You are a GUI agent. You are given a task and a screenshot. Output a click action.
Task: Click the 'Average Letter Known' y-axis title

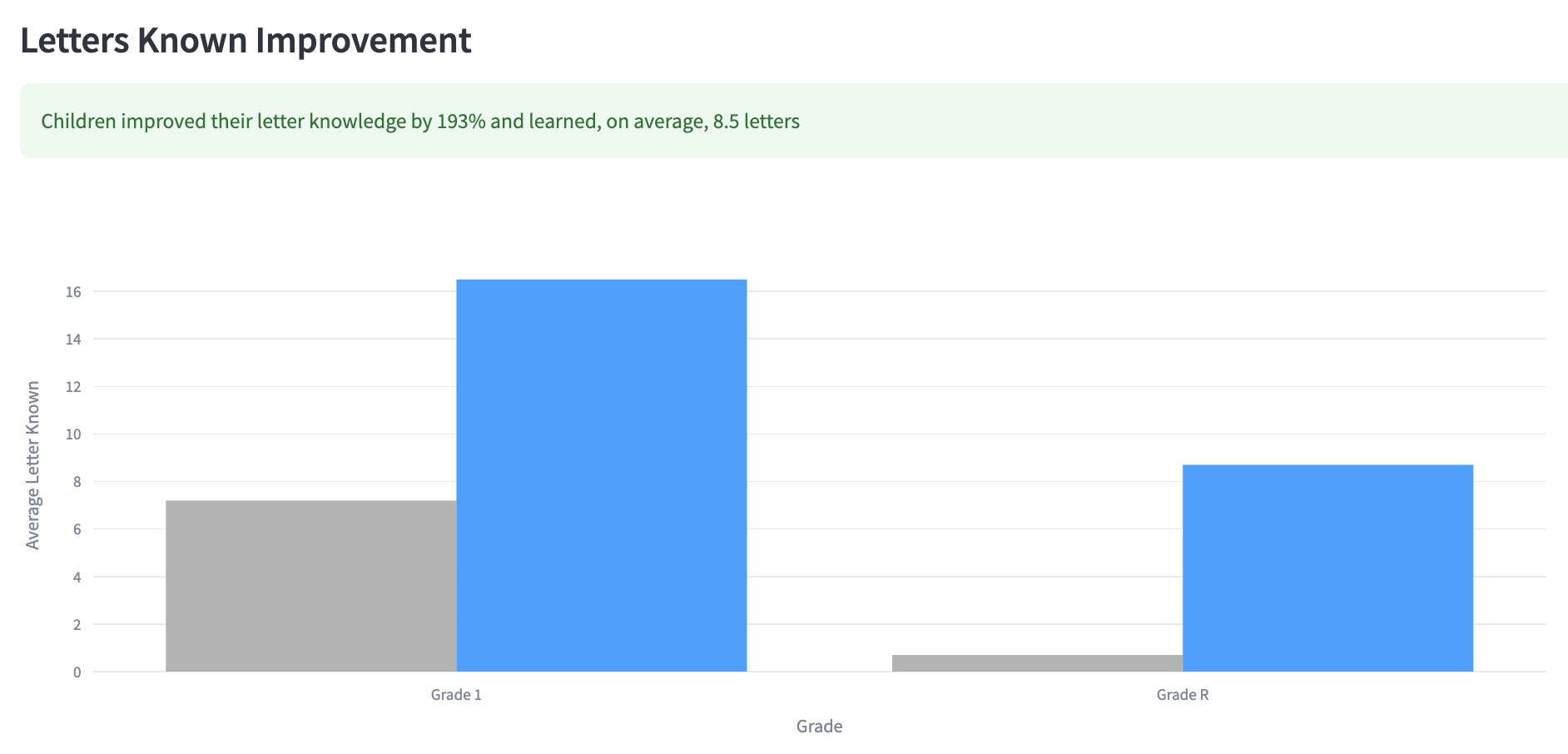click(32, 465)
